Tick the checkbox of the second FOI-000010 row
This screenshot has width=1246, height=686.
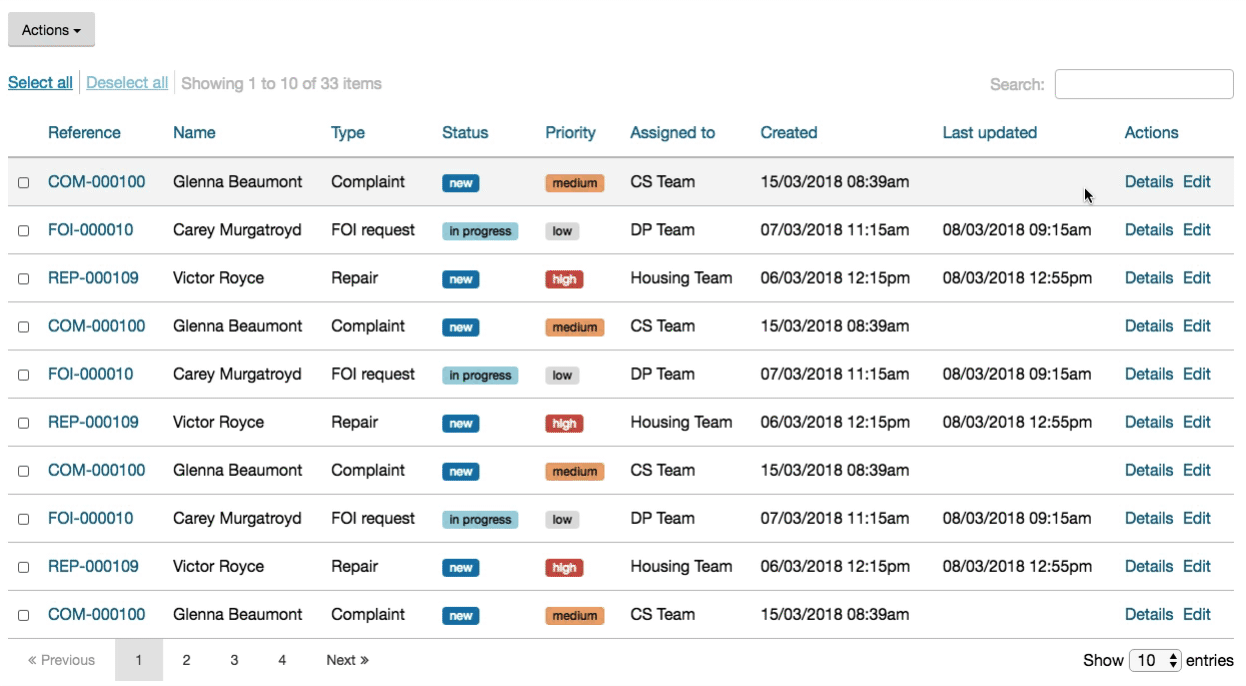coord(23,375)
